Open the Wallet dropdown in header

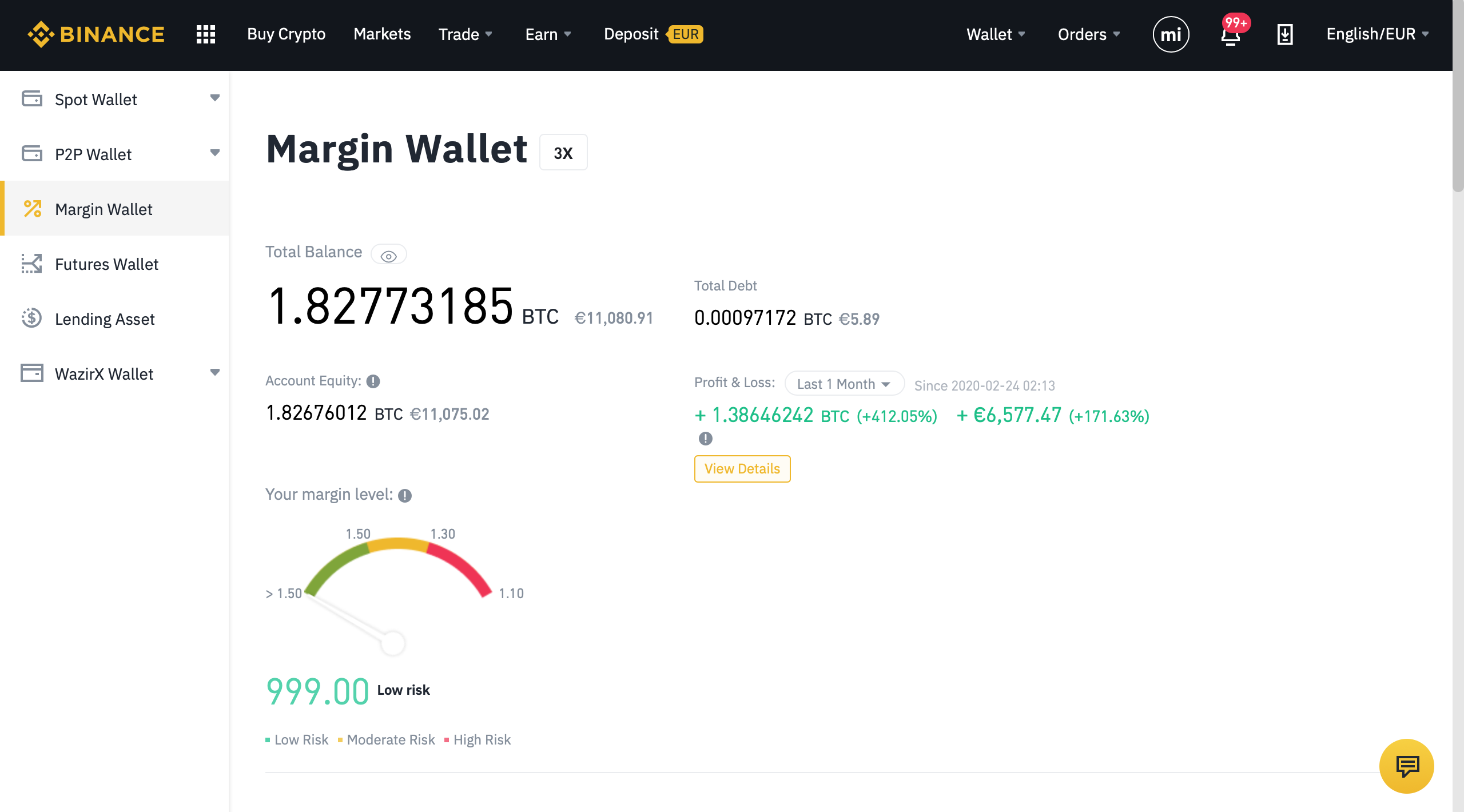(x=996, y=34)
